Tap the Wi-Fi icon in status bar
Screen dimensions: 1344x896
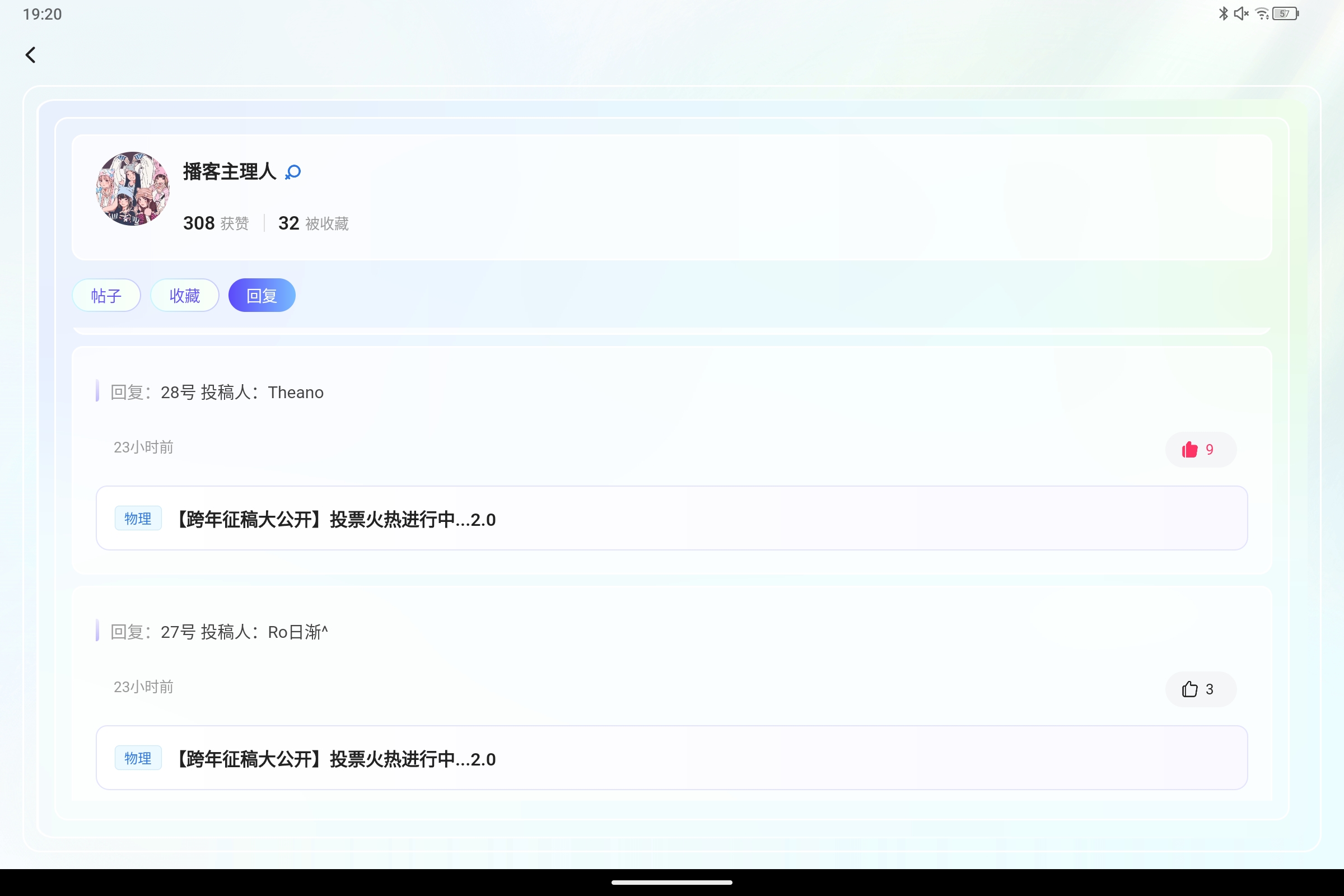(x=1262, y=12)
